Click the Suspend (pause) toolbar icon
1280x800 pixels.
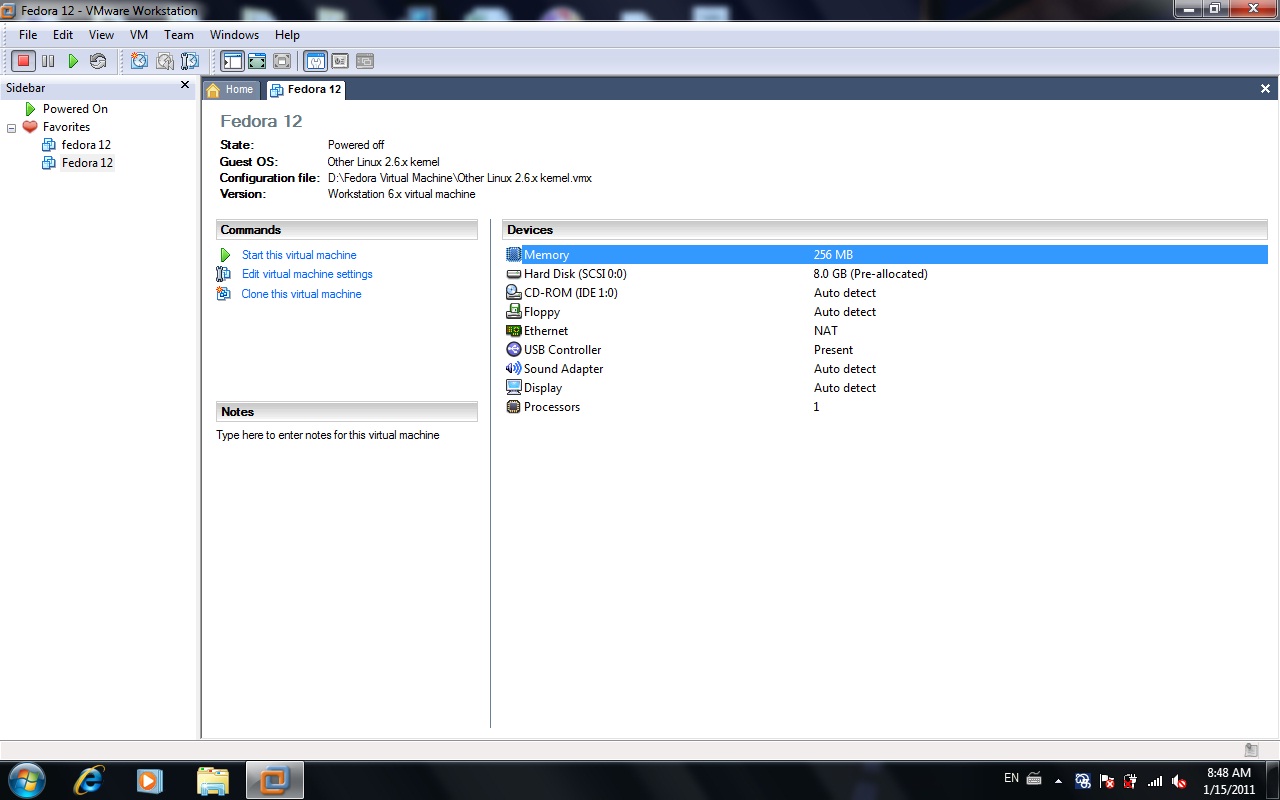48,61
